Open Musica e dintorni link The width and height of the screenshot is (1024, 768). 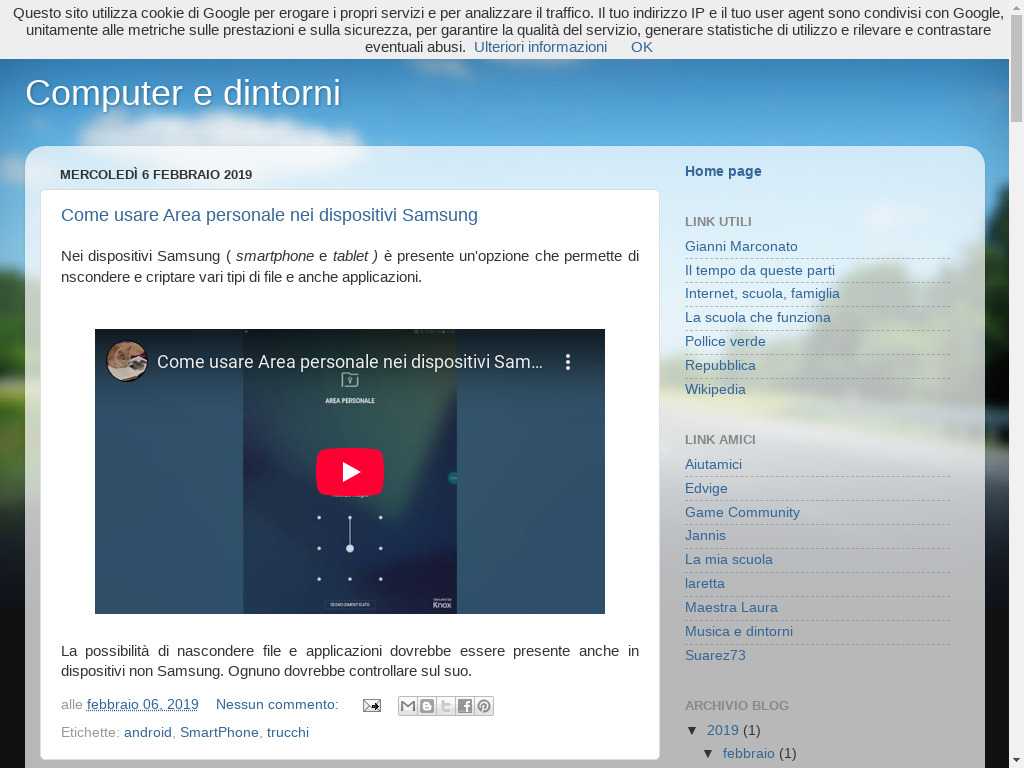739,632
